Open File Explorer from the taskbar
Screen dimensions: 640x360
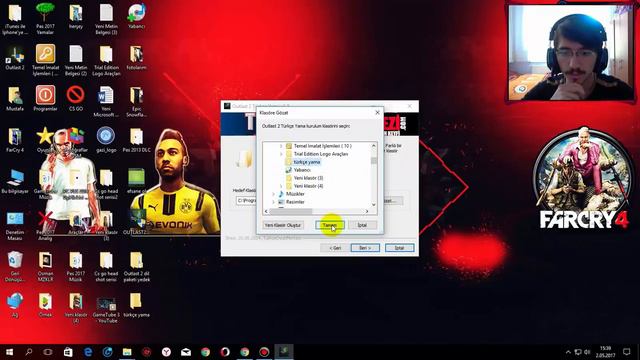[x=127, y=352]
